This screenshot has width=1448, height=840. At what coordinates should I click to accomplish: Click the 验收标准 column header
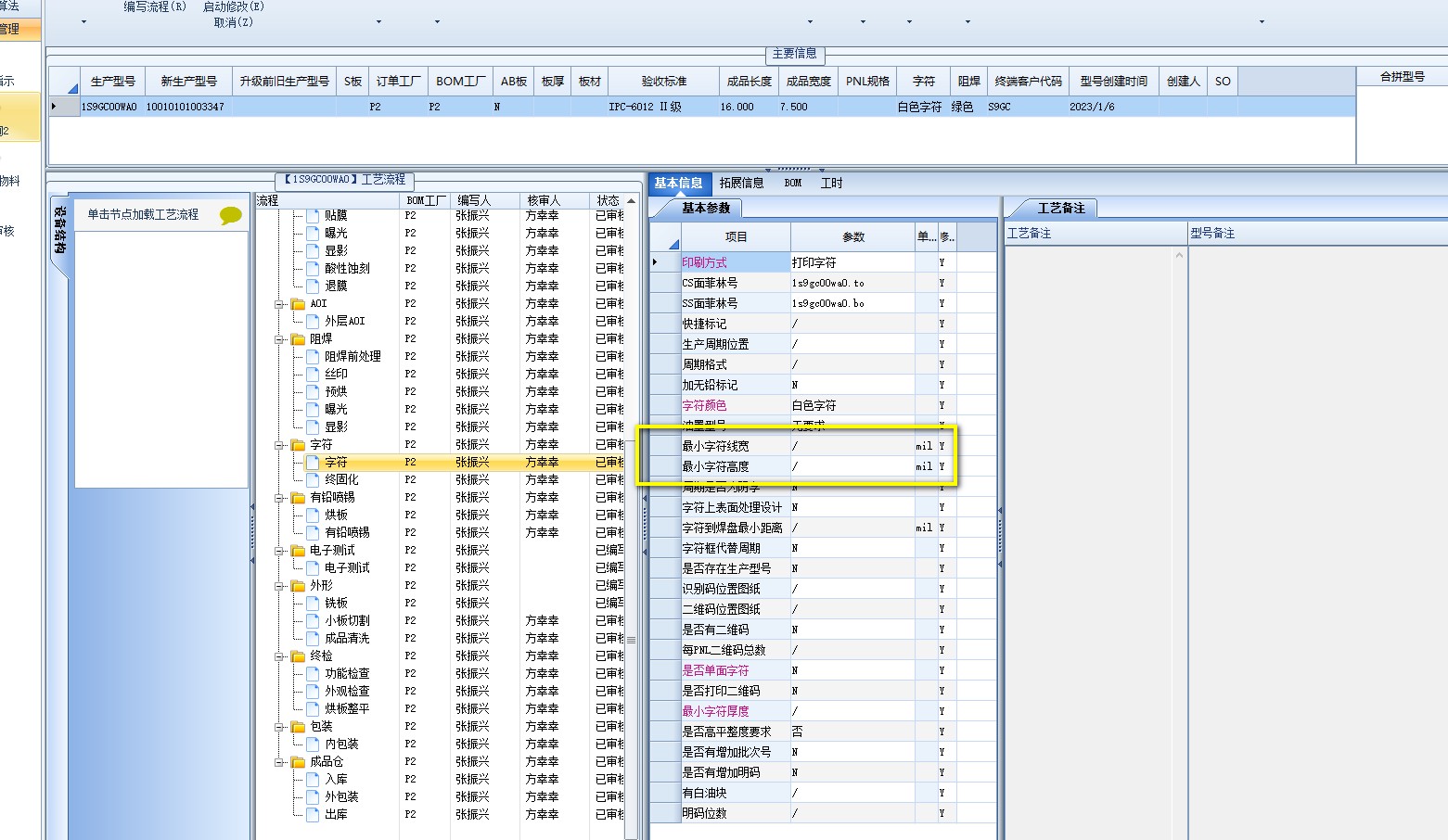[663, 82]
